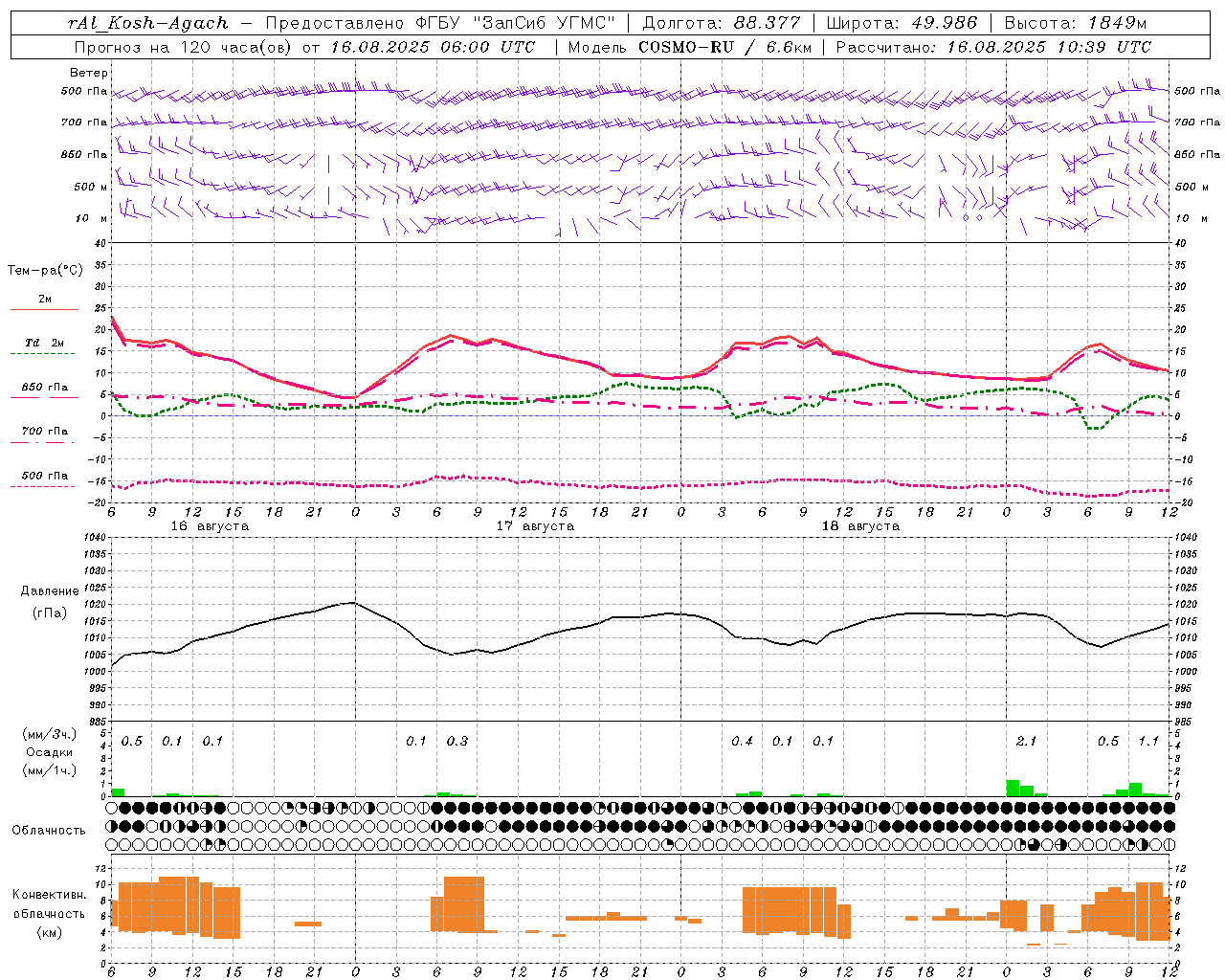
Task: Click the 'Тем-ра(°C)' temperature panel label
Action: 45,271
